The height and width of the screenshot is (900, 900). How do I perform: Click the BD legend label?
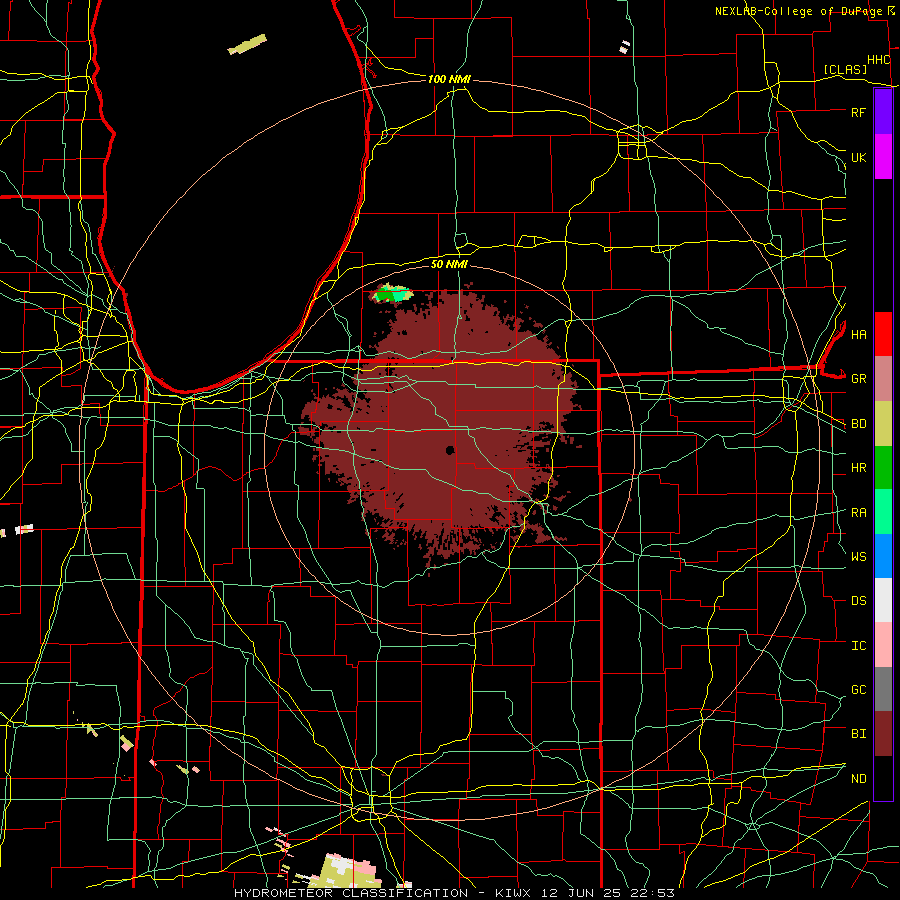(858, 424)
